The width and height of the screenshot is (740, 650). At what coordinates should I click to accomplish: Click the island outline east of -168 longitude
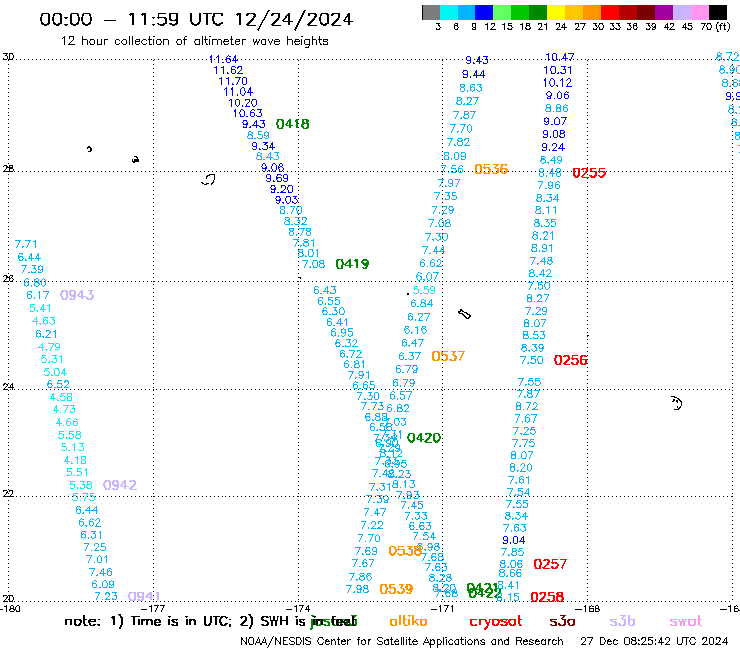(676, 403)
